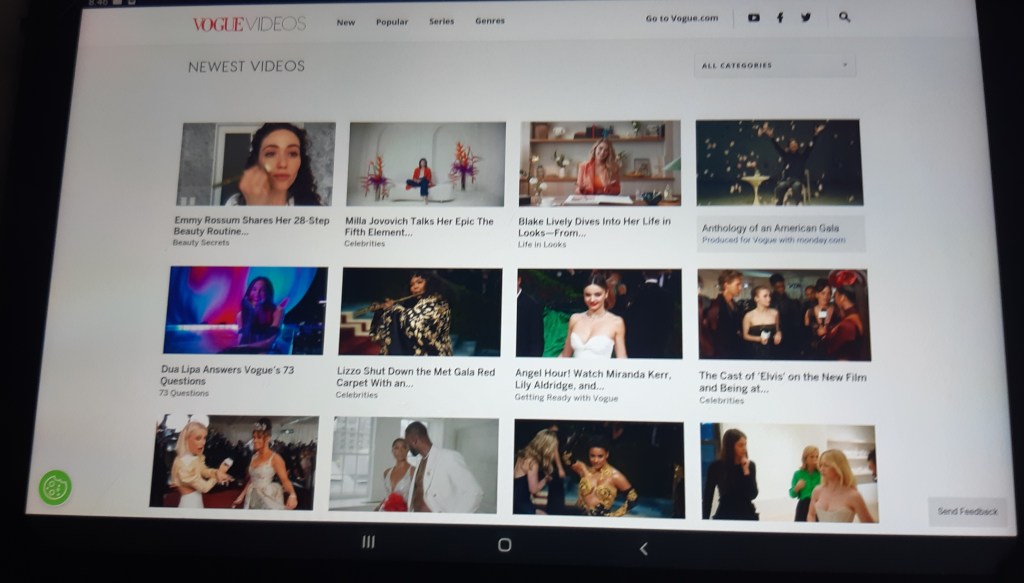Open the YouTube icon in header
Image resolution: width=1024 pixels, height=583 pixels.
pyautogui.click(x=754, y=18)
